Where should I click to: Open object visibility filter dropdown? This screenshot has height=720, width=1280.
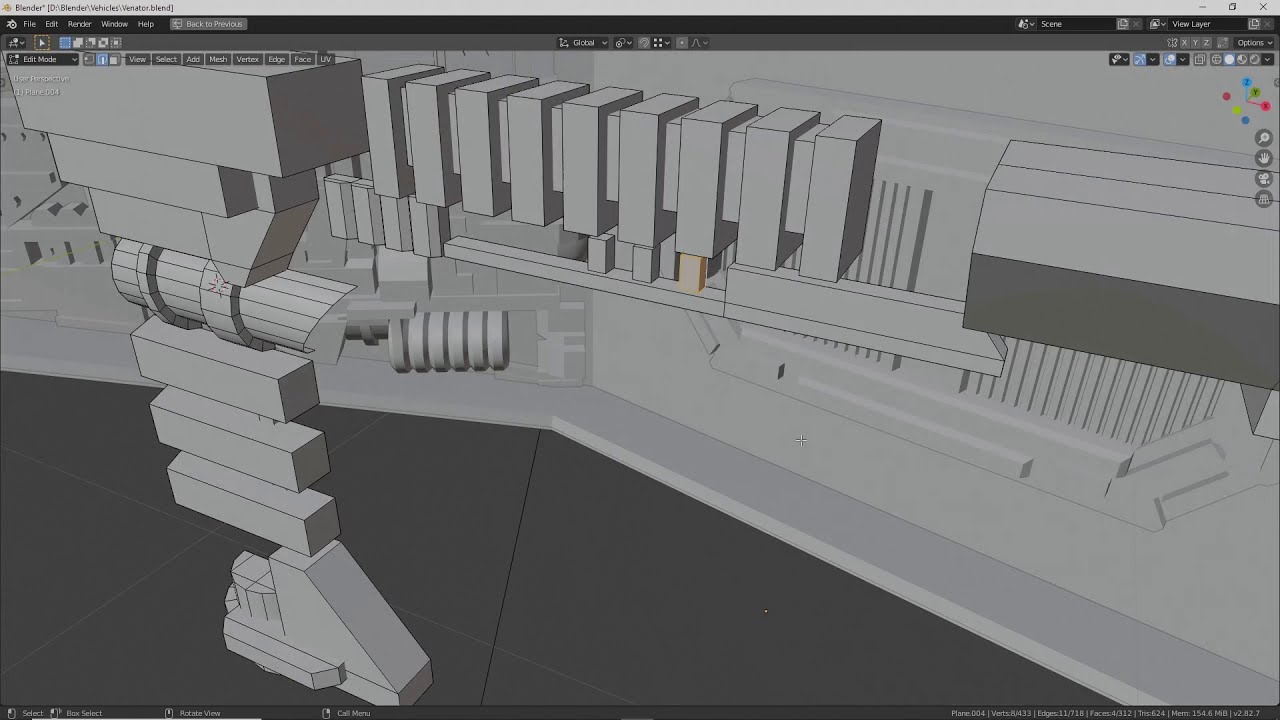coord(1119,59)
